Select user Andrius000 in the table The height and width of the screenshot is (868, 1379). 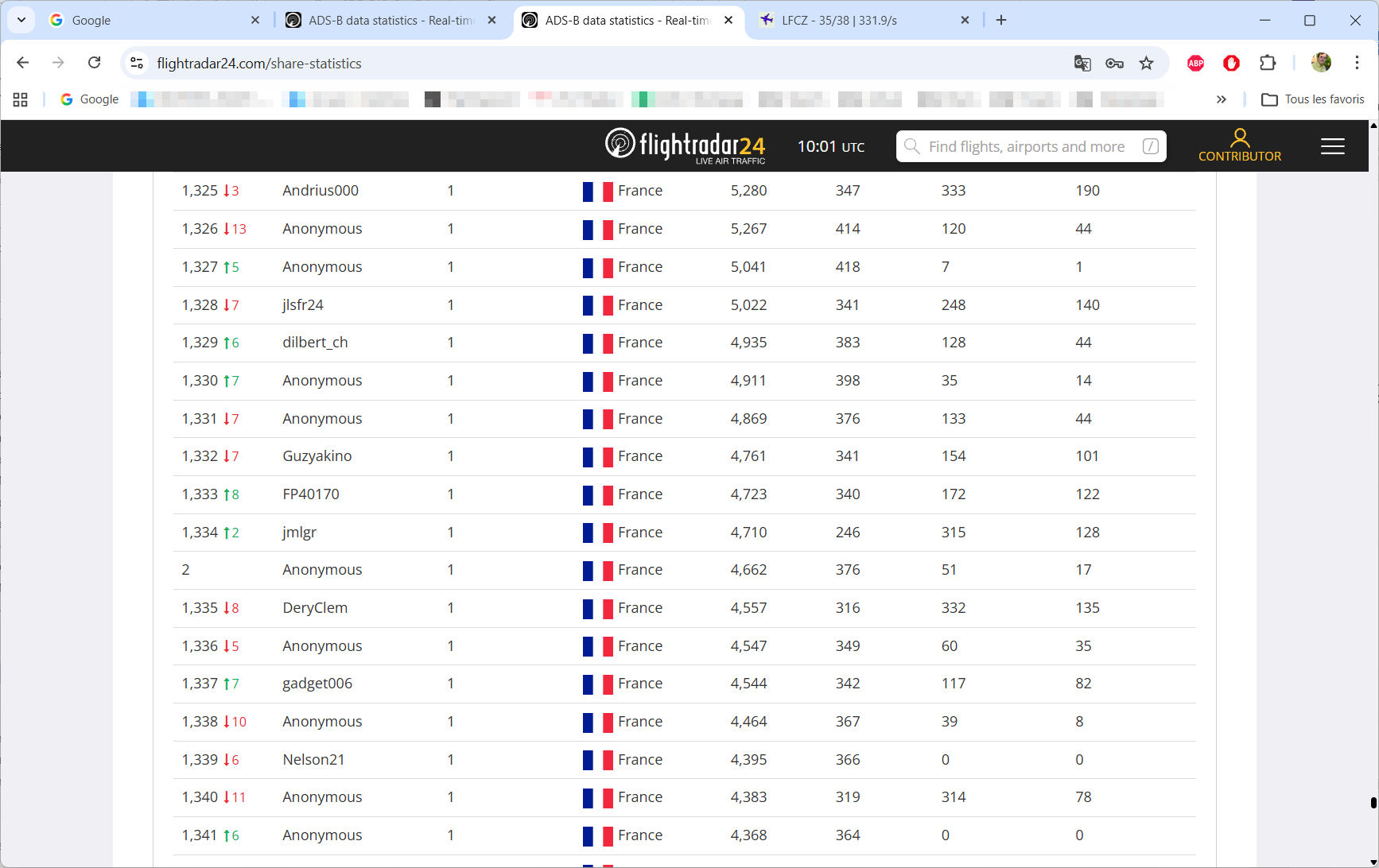click(320, 191)
